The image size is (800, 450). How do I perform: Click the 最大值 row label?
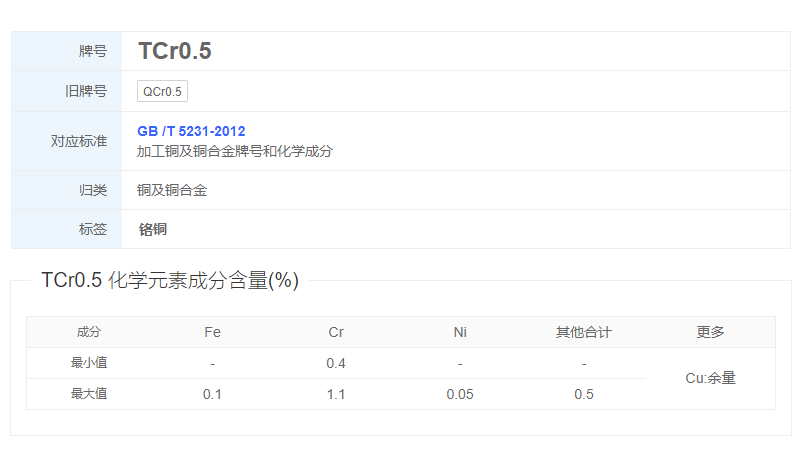point(89,394)
